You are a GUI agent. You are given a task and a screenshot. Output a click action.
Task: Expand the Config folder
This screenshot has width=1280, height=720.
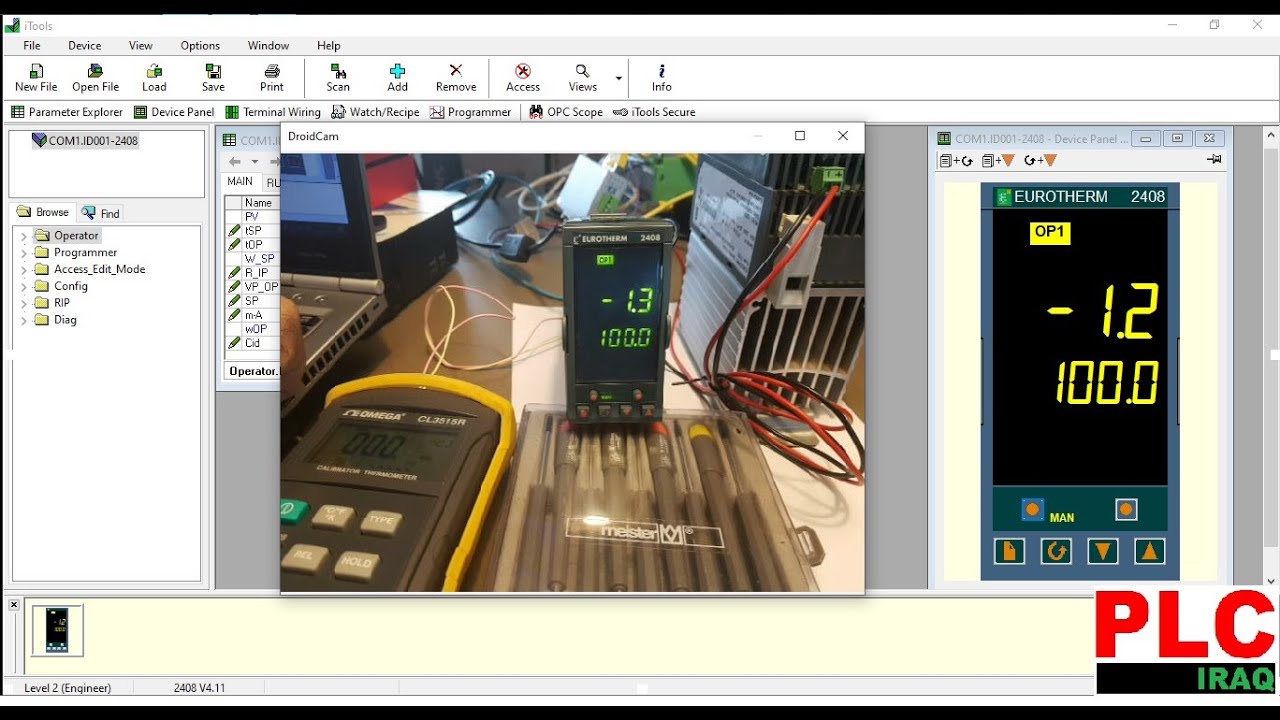[x=24, y=287]
